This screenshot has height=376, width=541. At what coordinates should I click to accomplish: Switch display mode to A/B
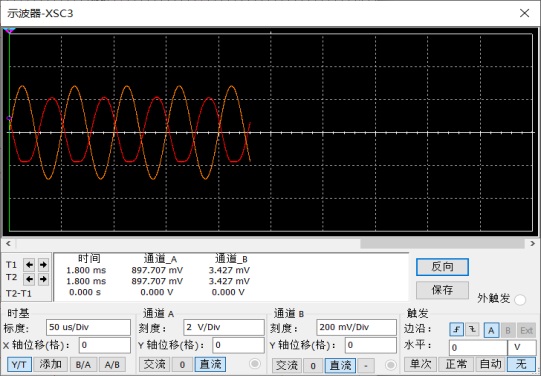coord(112,365)
